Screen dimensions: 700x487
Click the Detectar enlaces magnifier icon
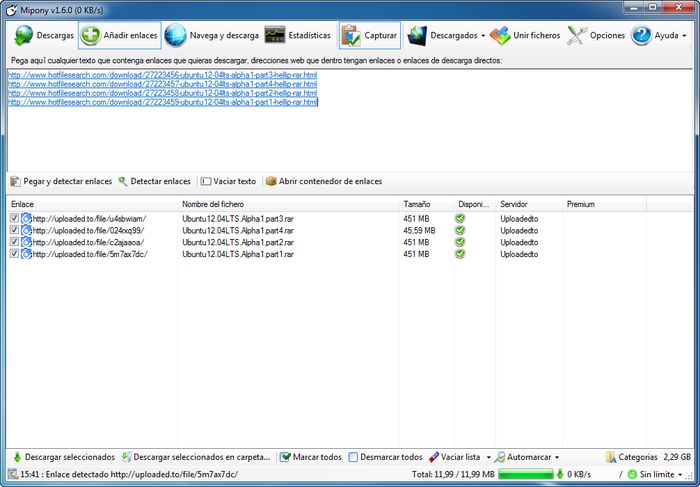(123, 181)
